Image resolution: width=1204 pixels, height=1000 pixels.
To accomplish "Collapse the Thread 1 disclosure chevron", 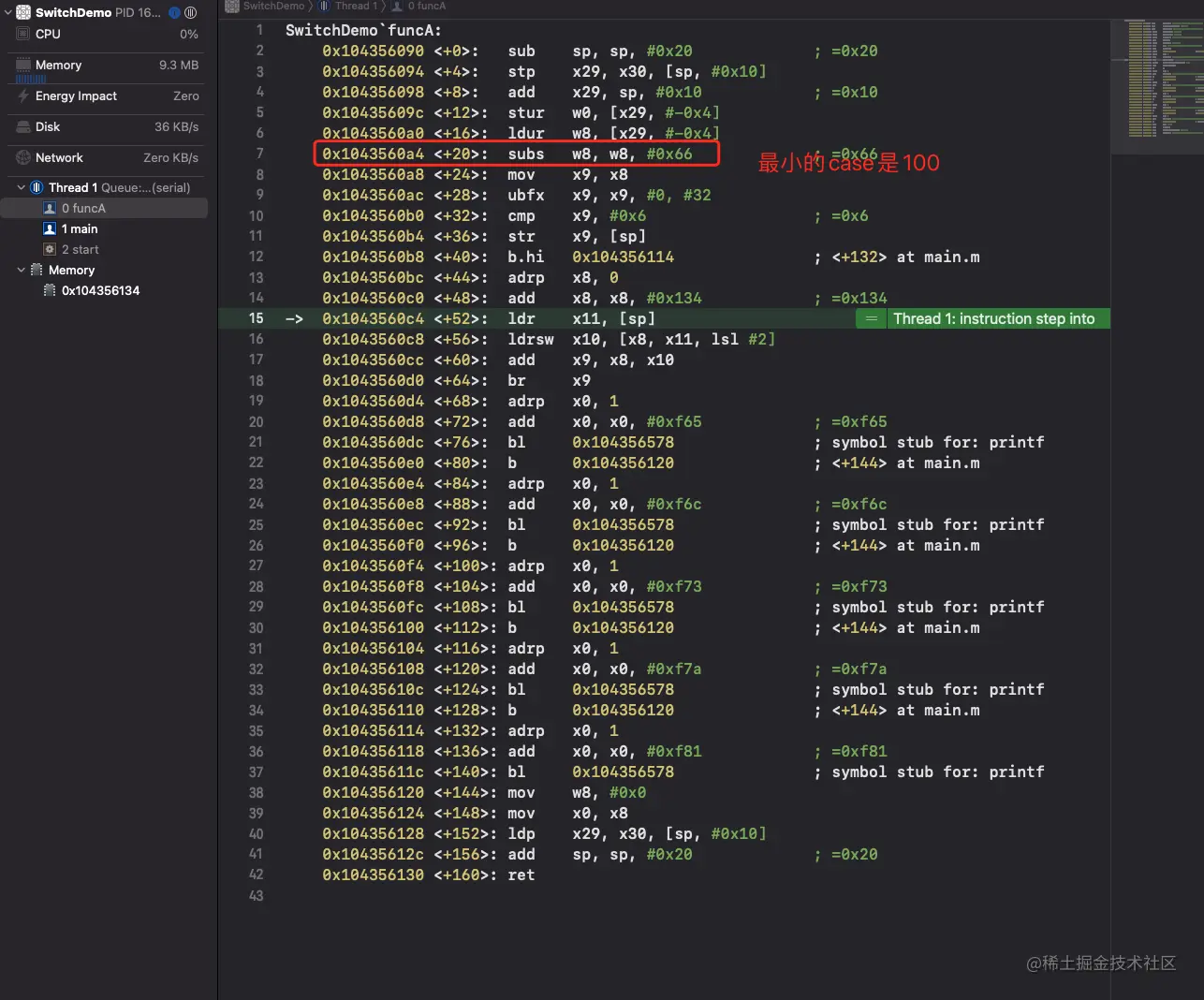I will [x=22, y=187].
